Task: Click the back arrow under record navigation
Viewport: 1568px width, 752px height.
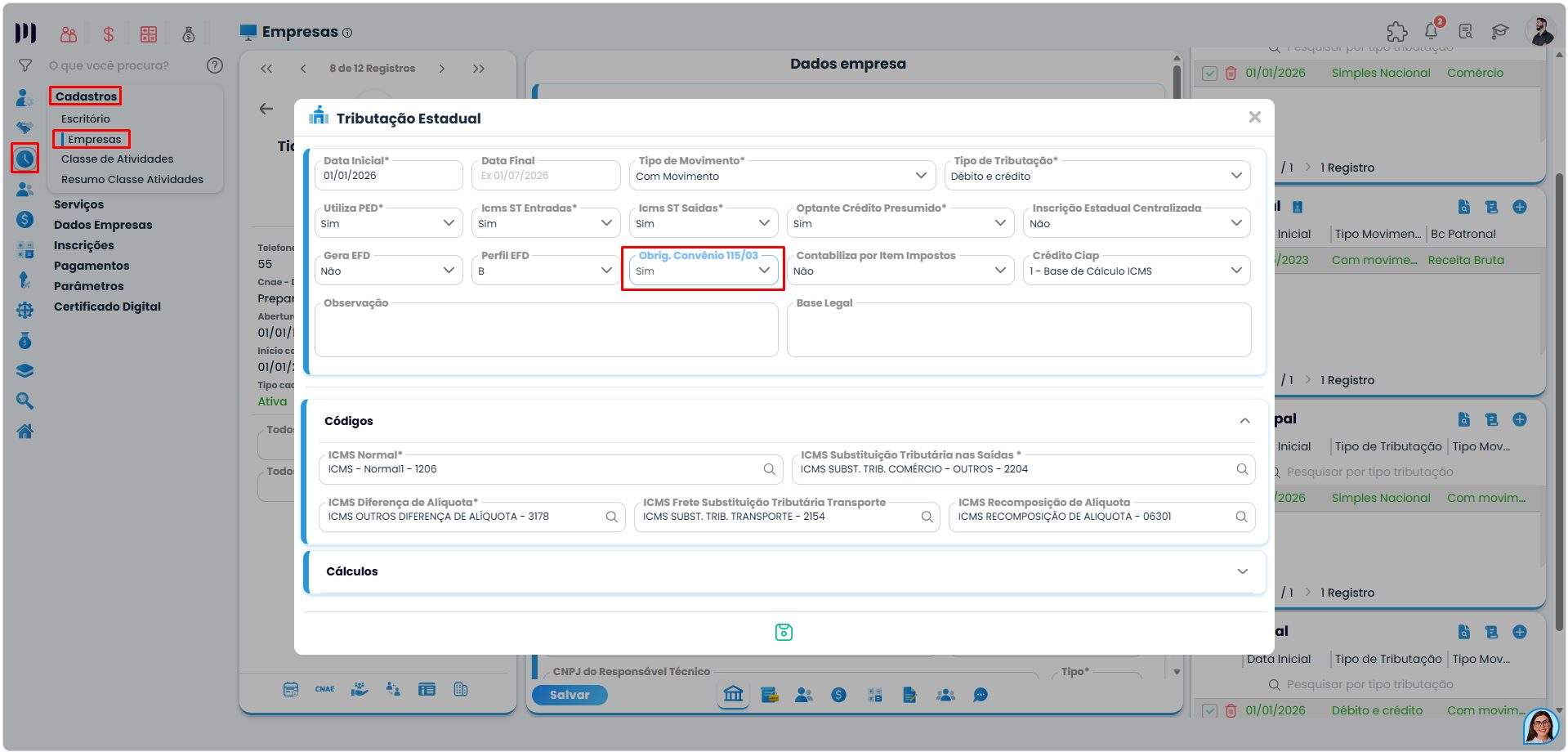Action: [266, 109]
